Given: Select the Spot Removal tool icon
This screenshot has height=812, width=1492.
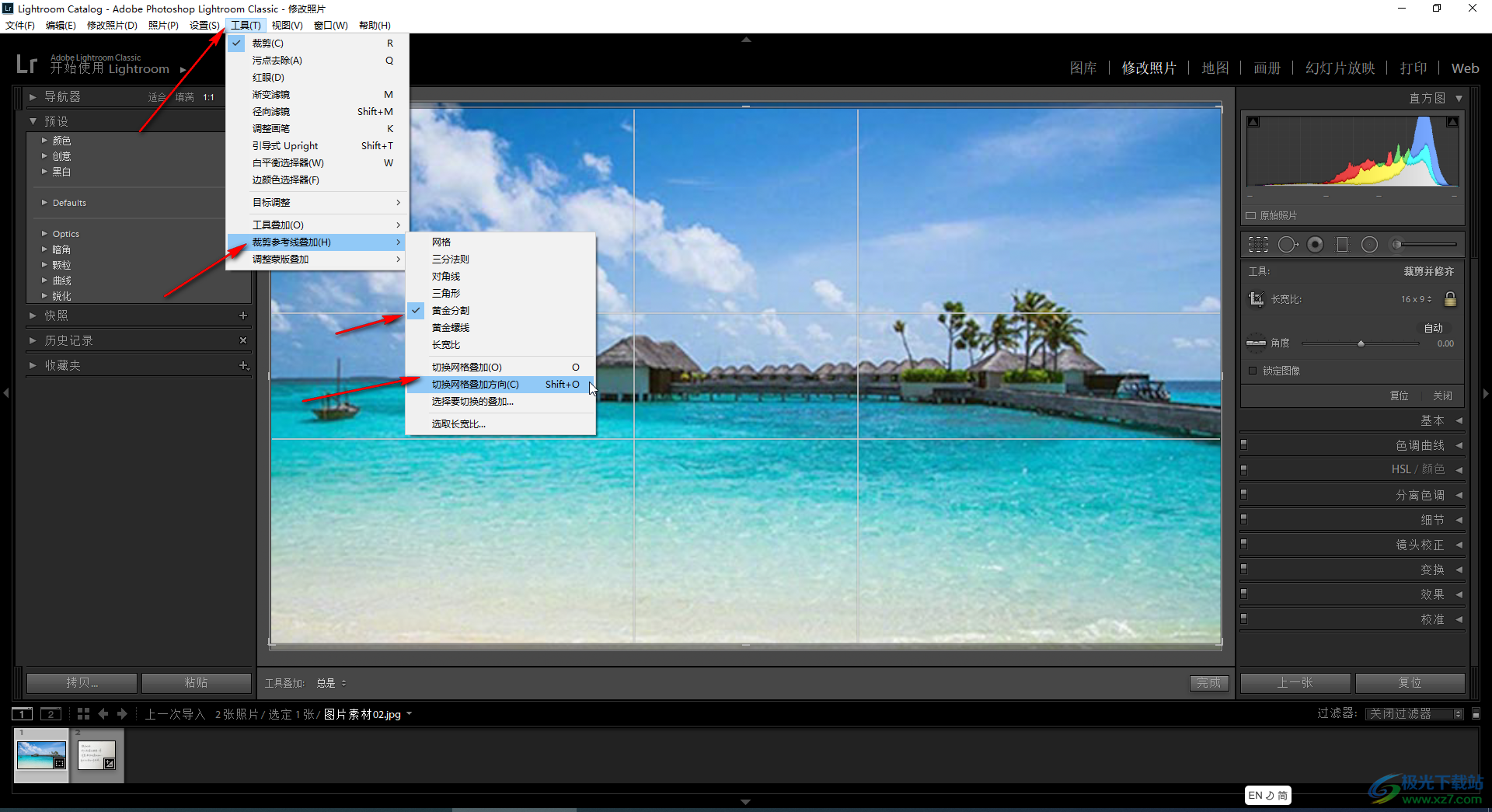Looking at the screenshot, I should (1288, 245).
